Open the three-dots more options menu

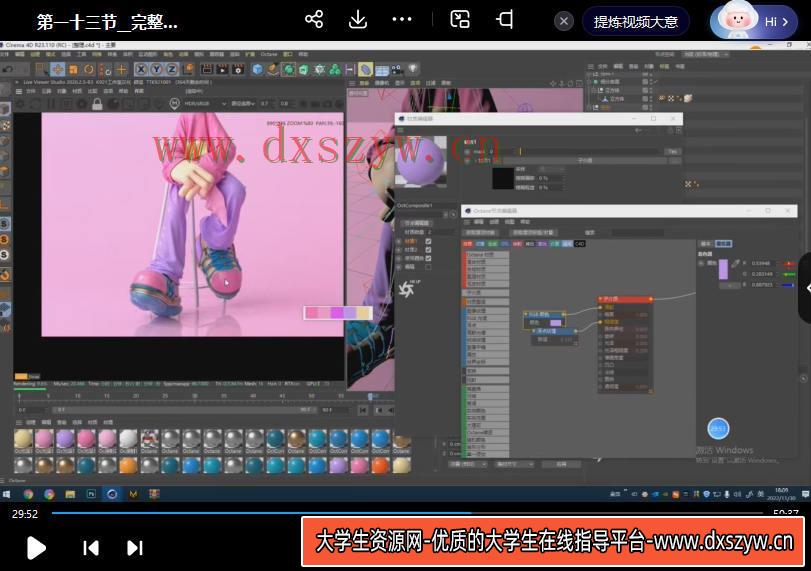(402, 20)
